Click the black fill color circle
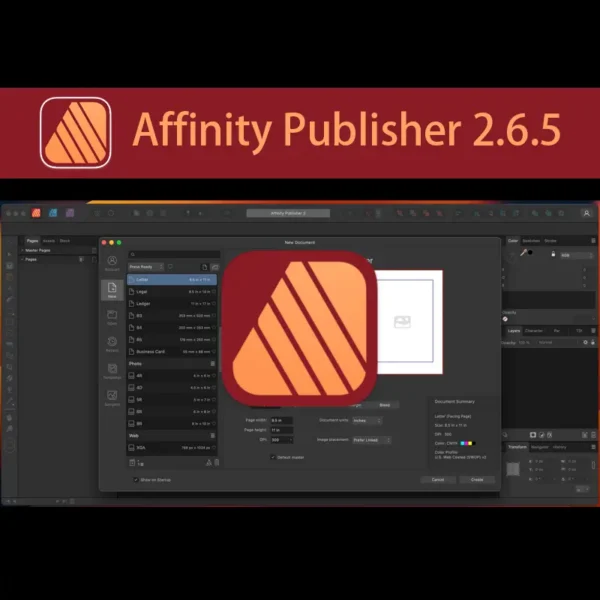This screenshot has width=600, height=600. click(x=530, y=253)
